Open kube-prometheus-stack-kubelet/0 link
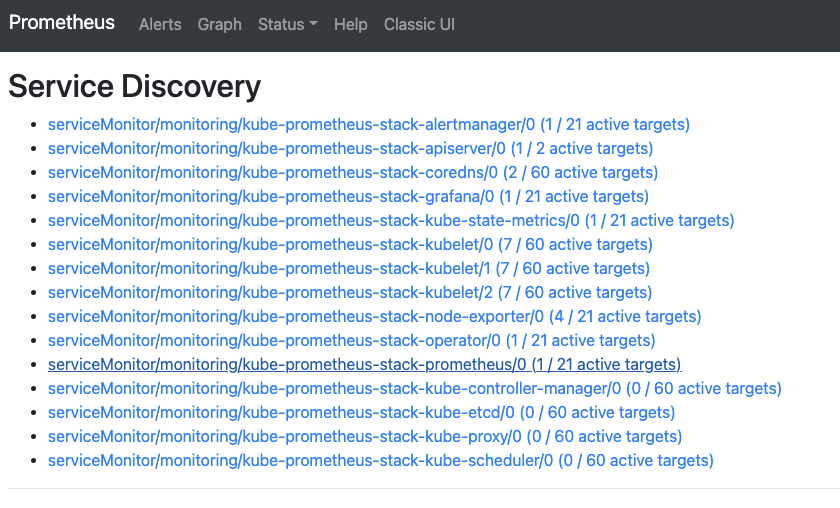 point(350,245)
